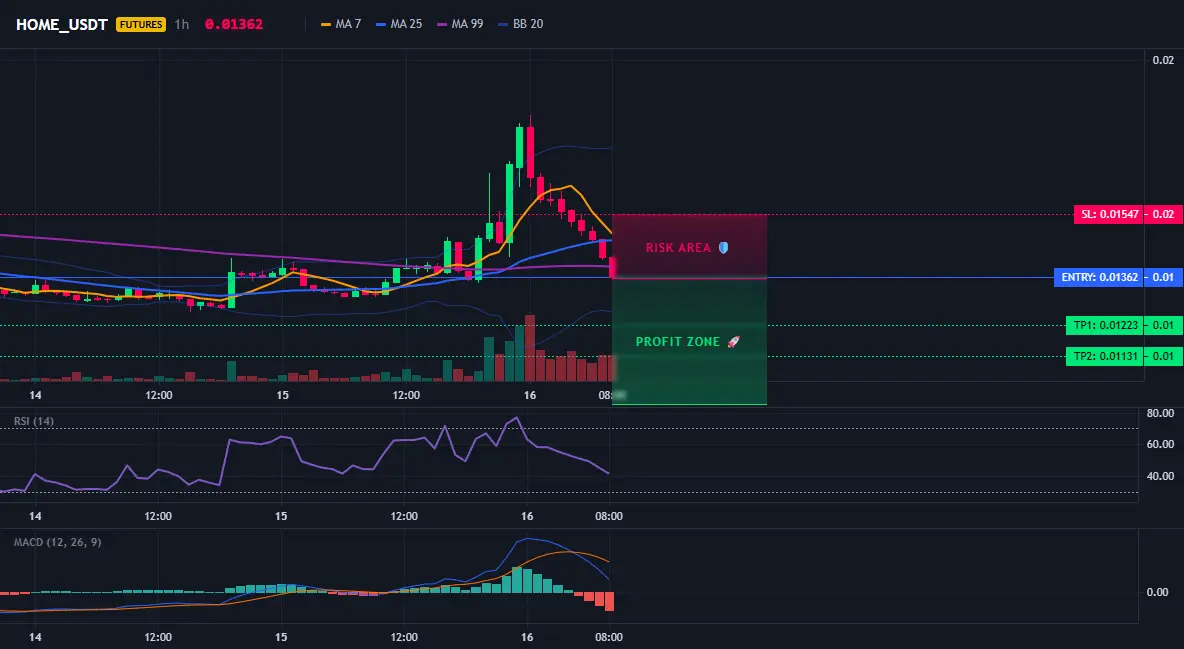
Task: Toggle the MA 99 legend entry
Action: 460,24
